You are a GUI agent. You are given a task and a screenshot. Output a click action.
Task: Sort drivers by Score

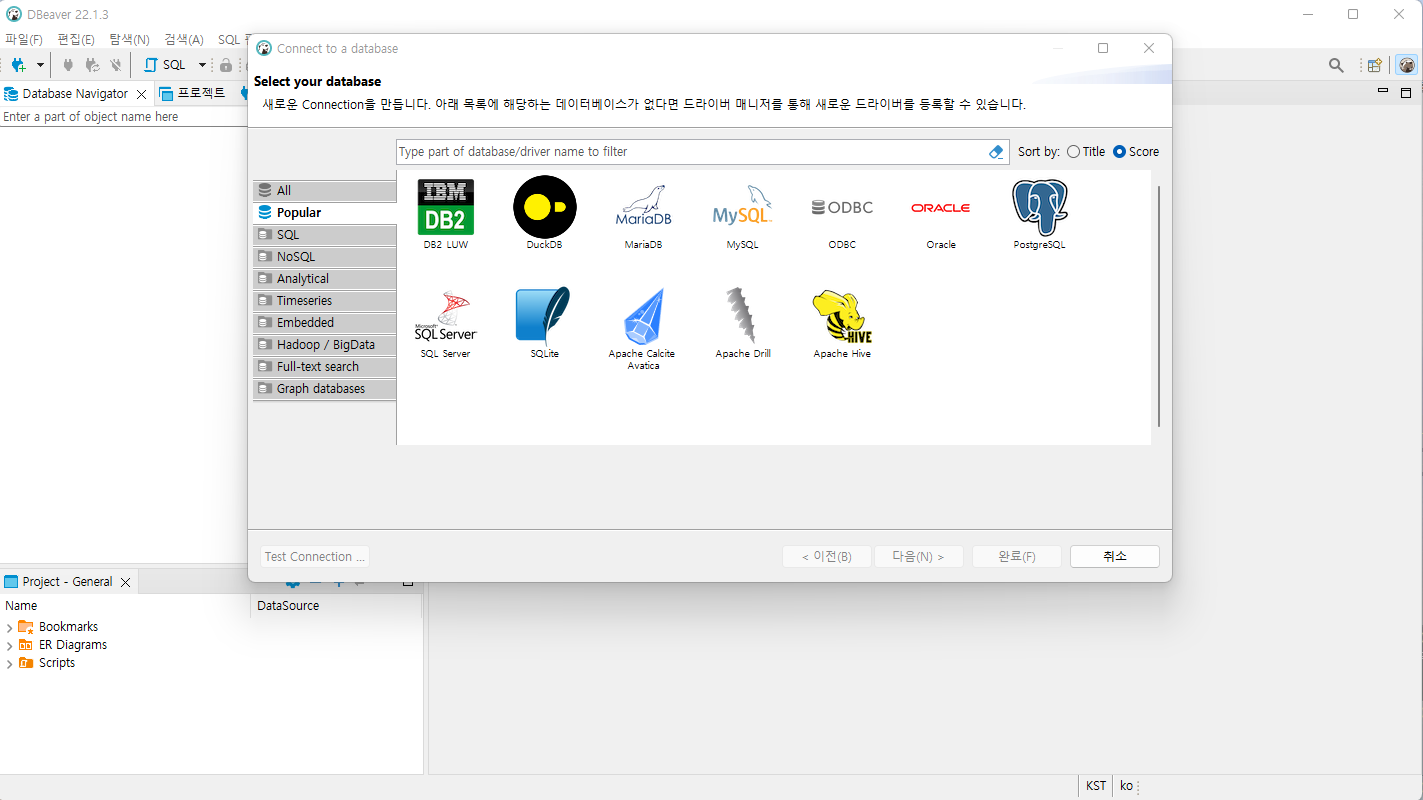pyautogui.click(x=1136, y=152)
